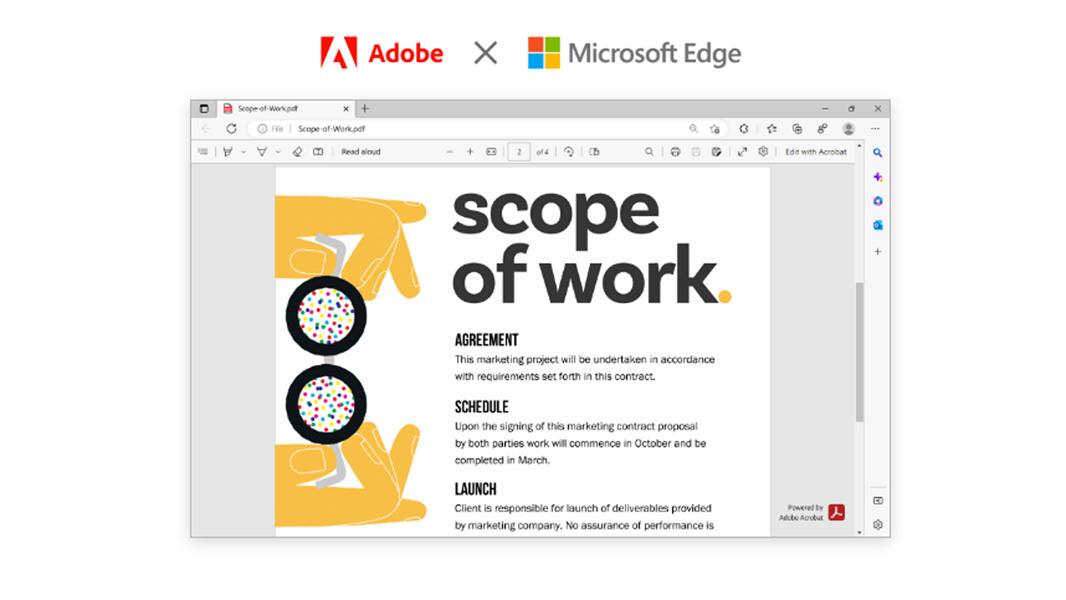This screenshot has height=600, width=1066.
Task: Open PDF viewer settings gear
Action: click(763, 152)
